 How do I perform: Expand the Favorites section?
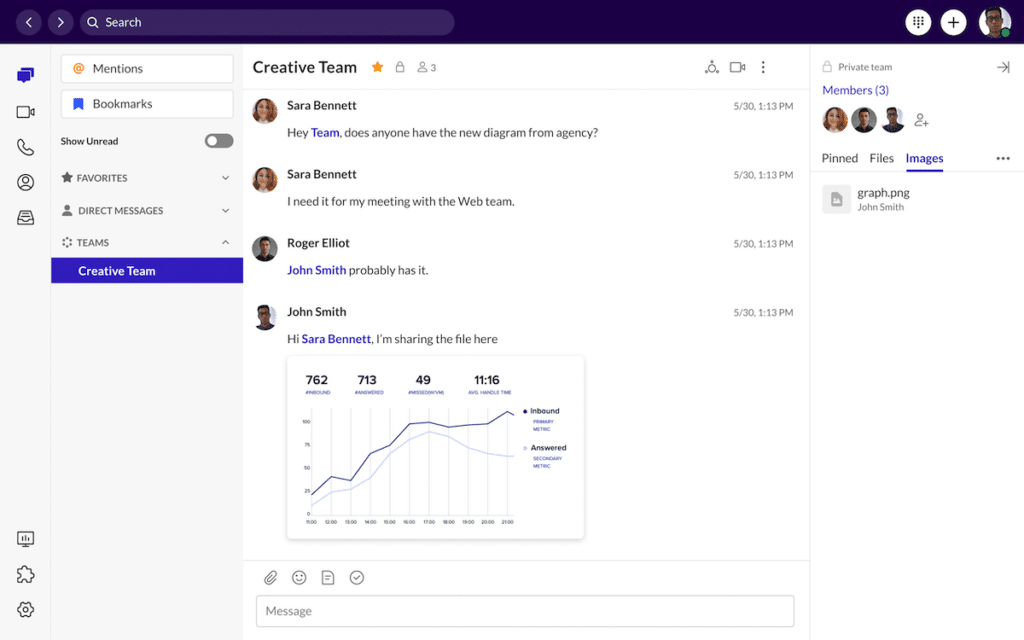(225, 178)
